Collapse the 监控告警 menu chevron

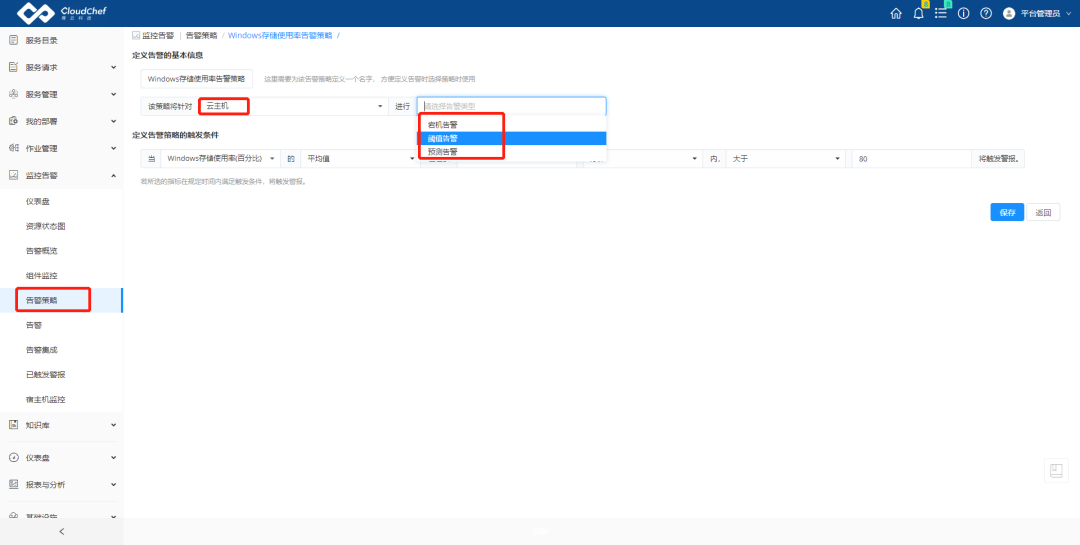pyautogui.click(x=114, y=175)
